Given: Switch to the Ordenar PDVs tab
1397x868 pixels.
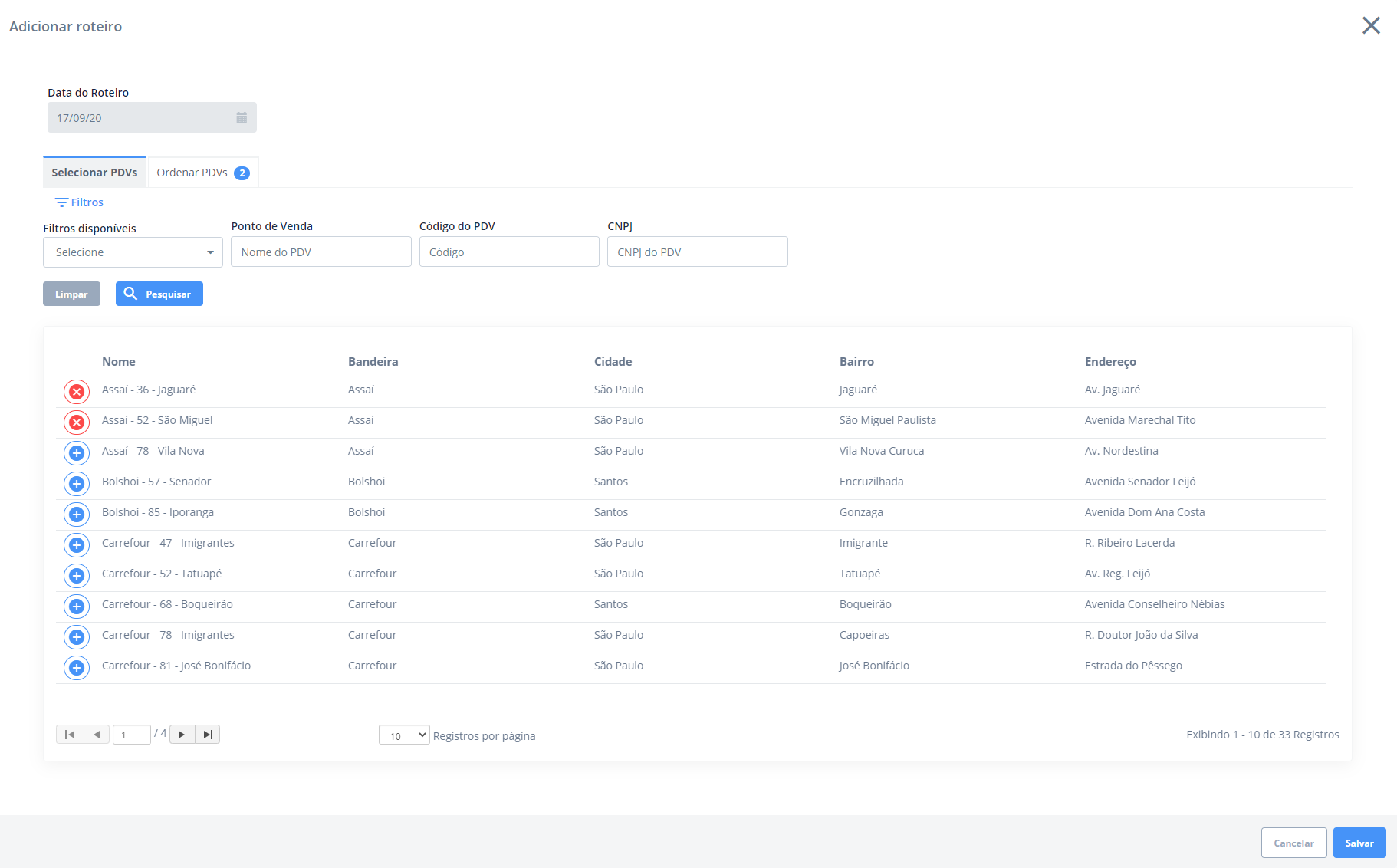Looking at the screenshot, I should click(202, 173).
